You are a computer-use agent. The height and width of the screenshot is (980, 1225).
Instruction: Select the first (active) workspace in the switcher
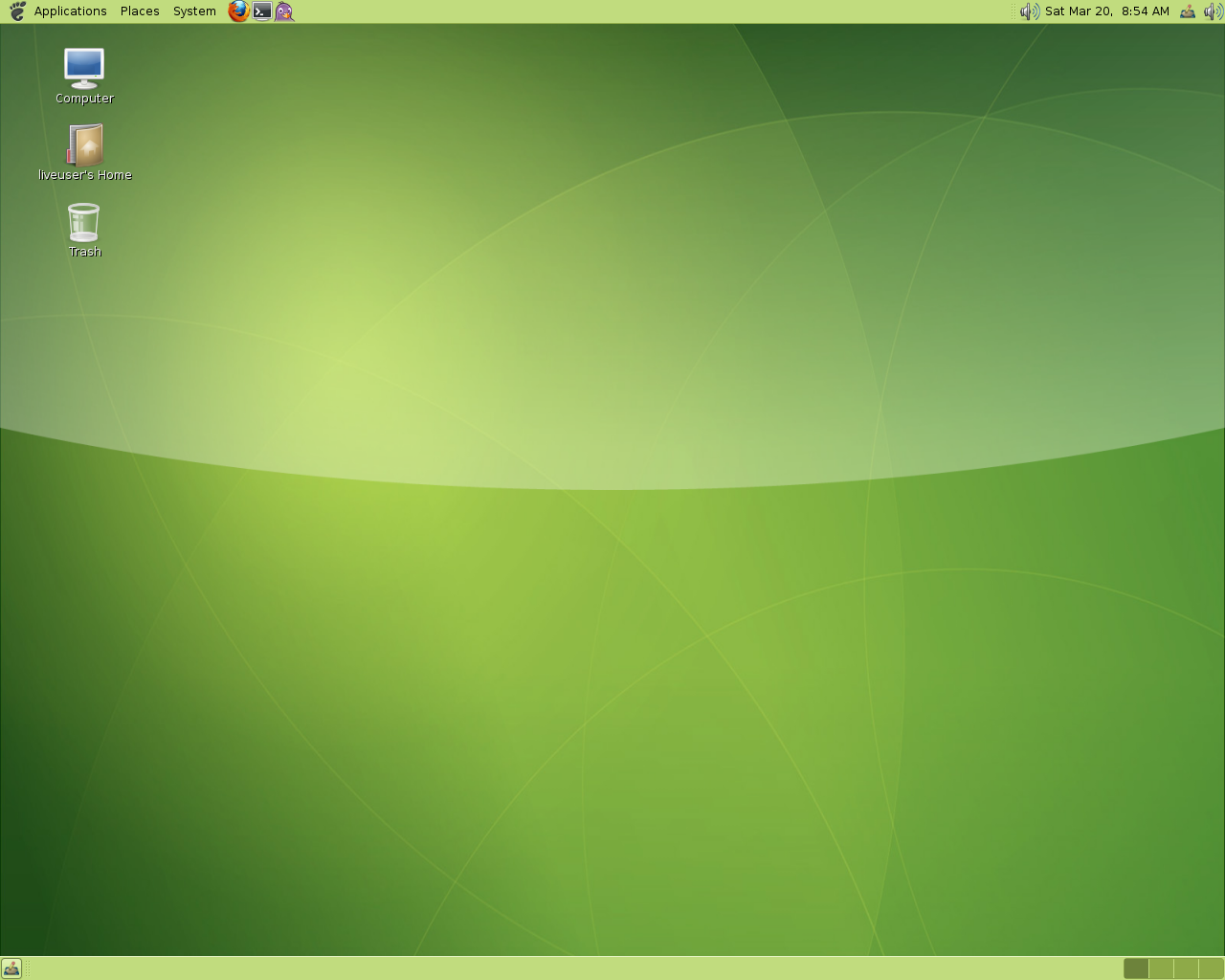click(x=1136, y=969)
